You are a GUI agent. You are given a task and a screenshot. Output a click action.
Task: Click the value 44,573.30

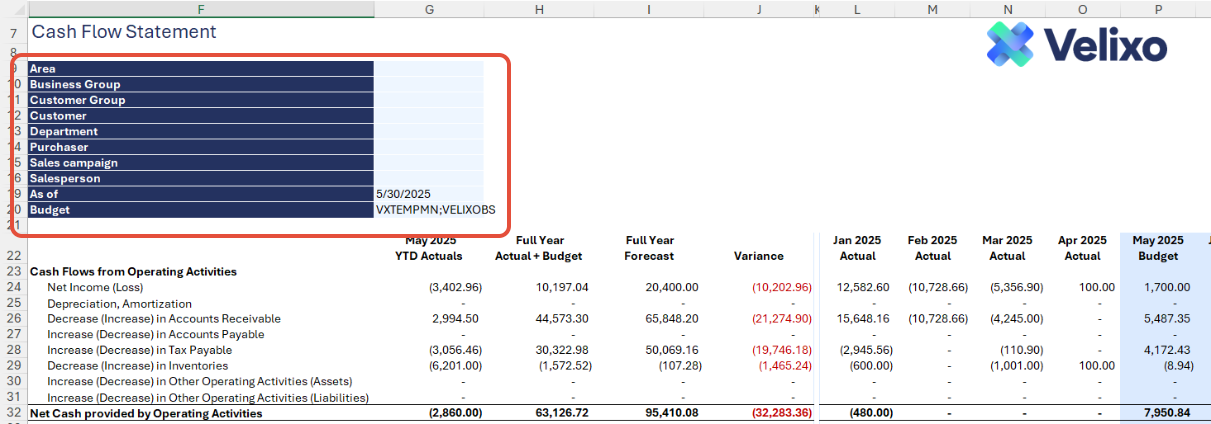(564, 319)
